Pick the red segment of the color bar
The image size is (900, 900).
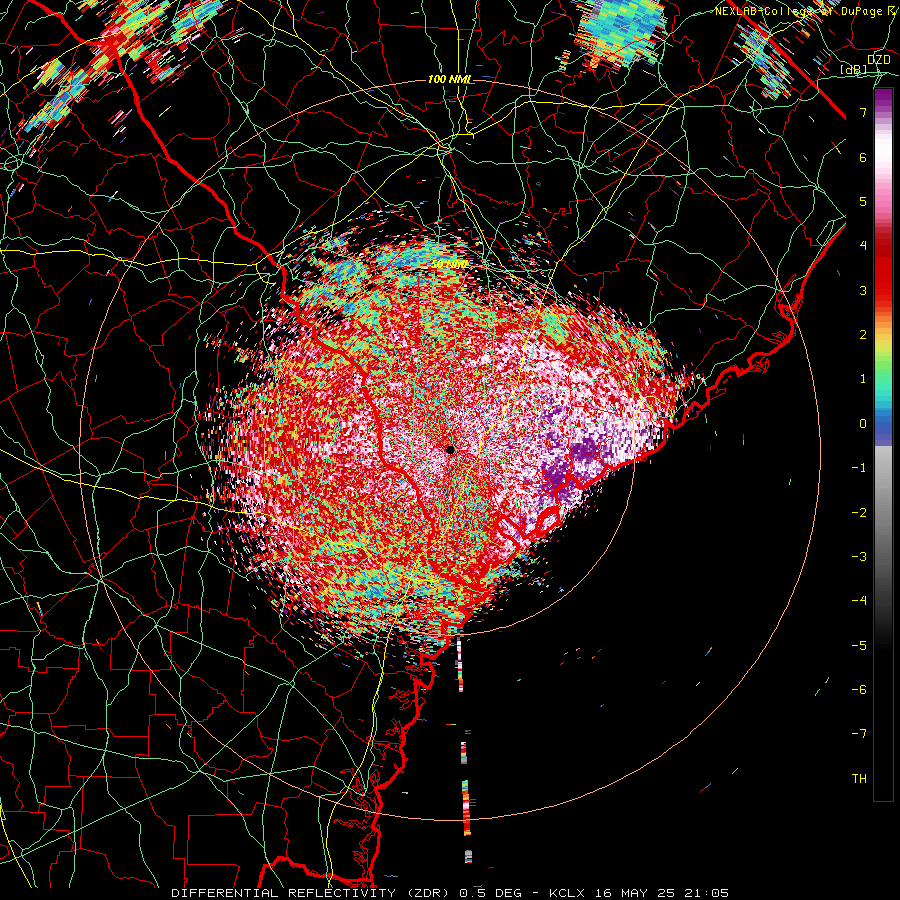[883, 276]
